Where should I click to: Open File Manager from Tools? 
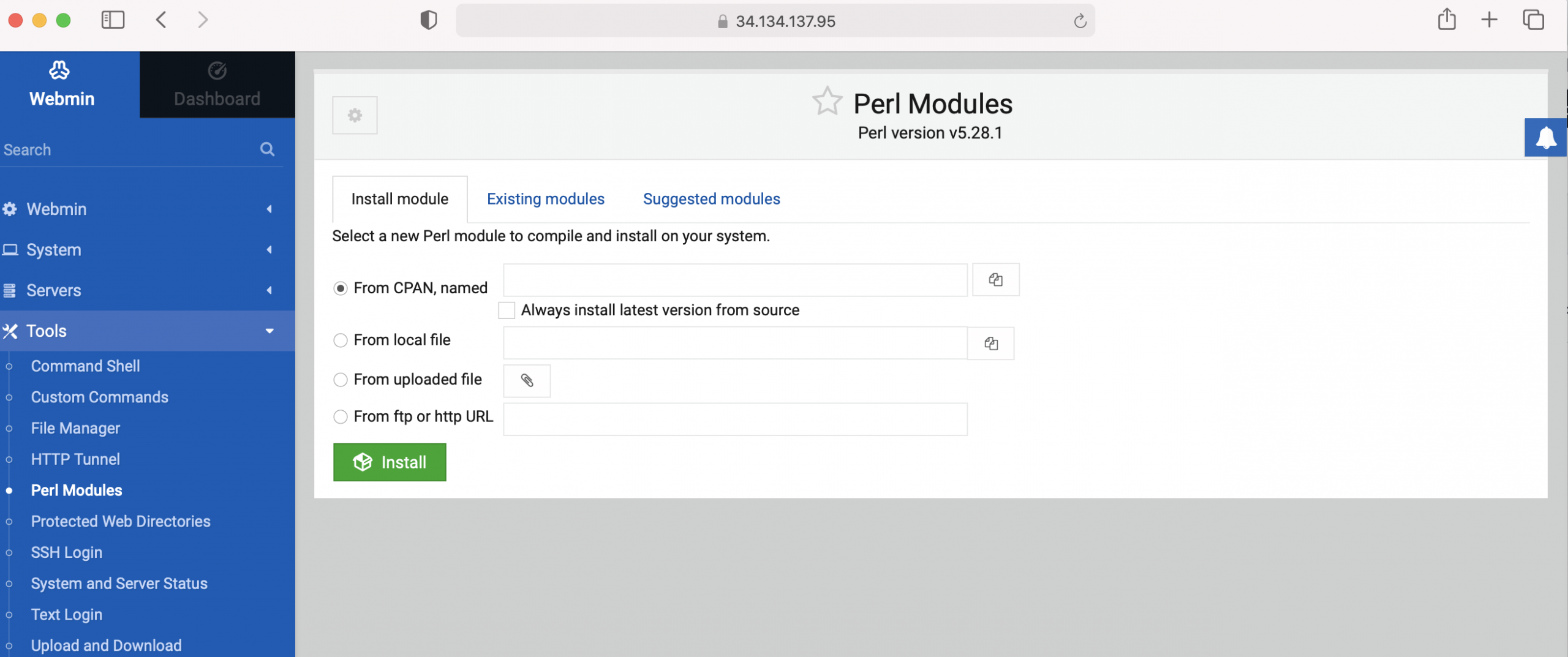coord(76,429)
